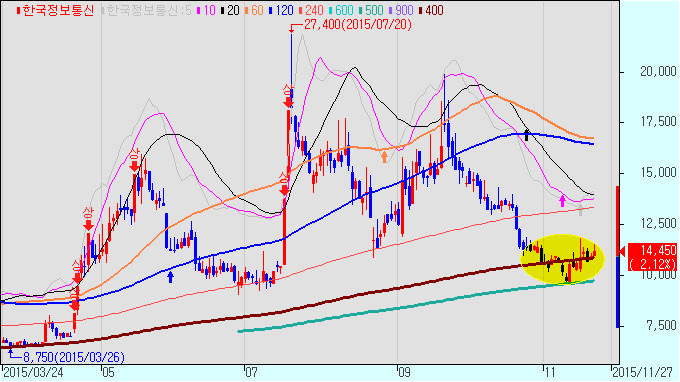Click the 09 month axis label

(x=404, y=372)
